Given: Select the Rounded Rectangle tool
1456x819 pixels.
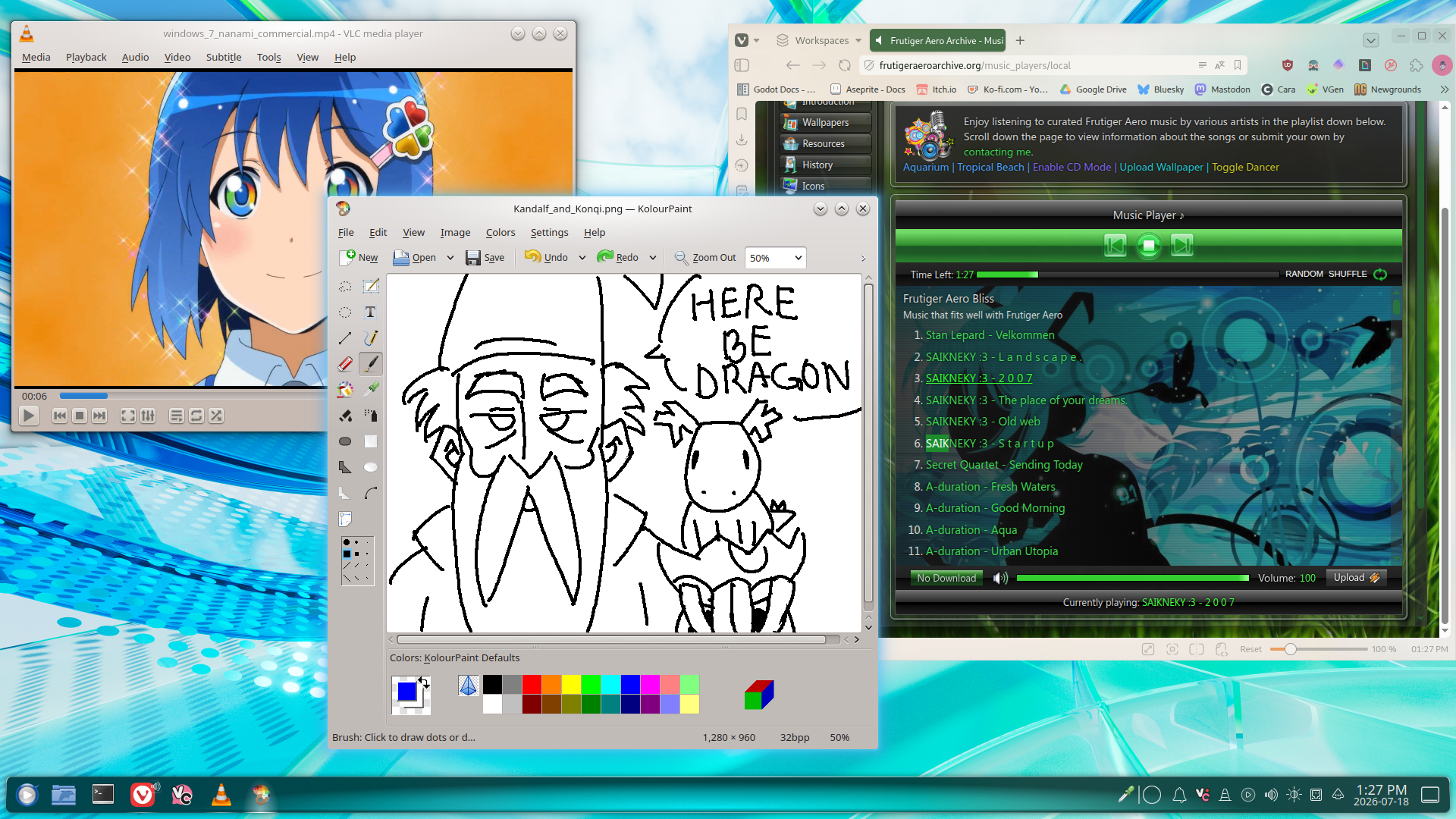Looking at the screenshot, I should (345, 441).
